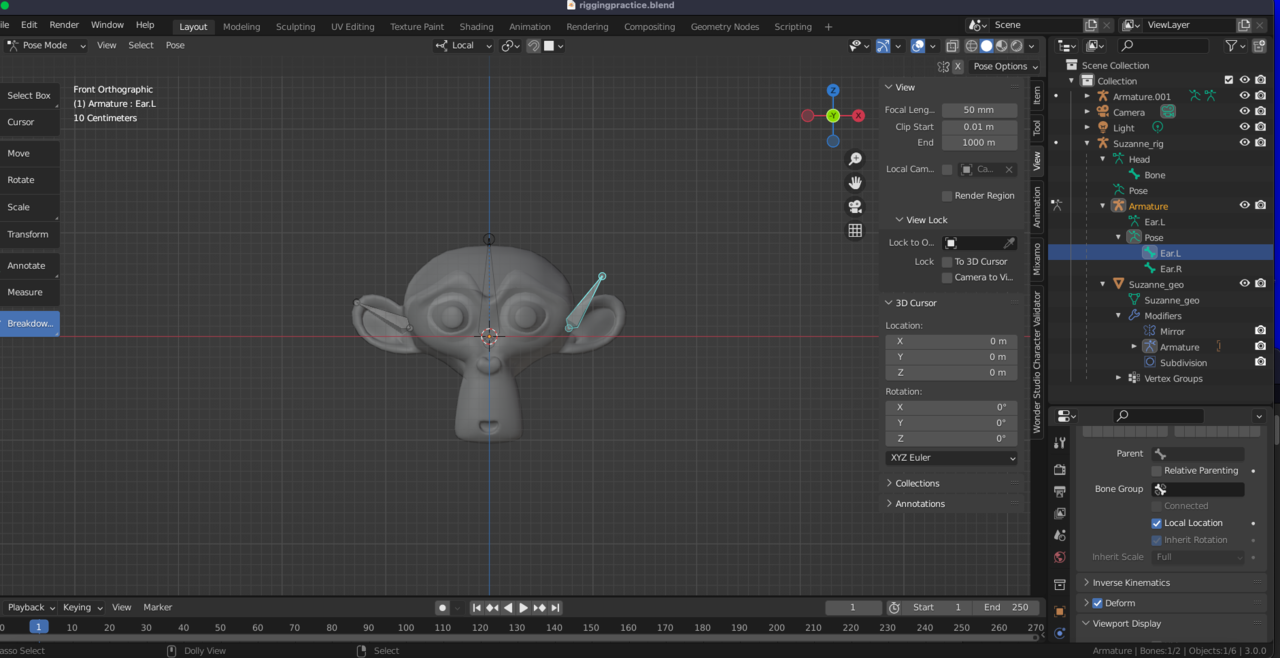Toggle the Collection exclude checkbox in outliner
The height and width of the screenshot is (658, 1280).
tap(1229, 80)
